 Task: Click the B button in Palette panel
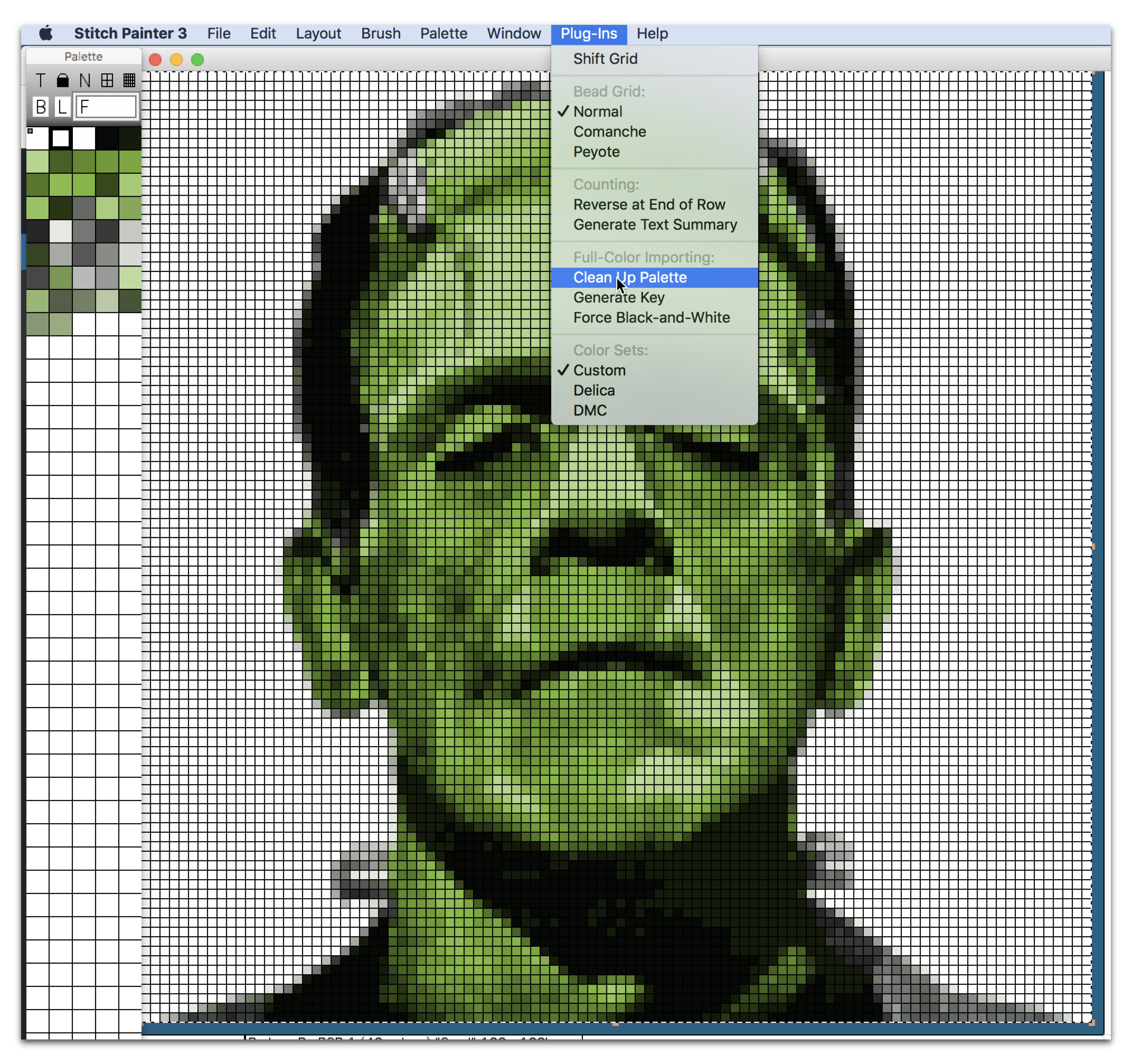(x=40, y=107)
